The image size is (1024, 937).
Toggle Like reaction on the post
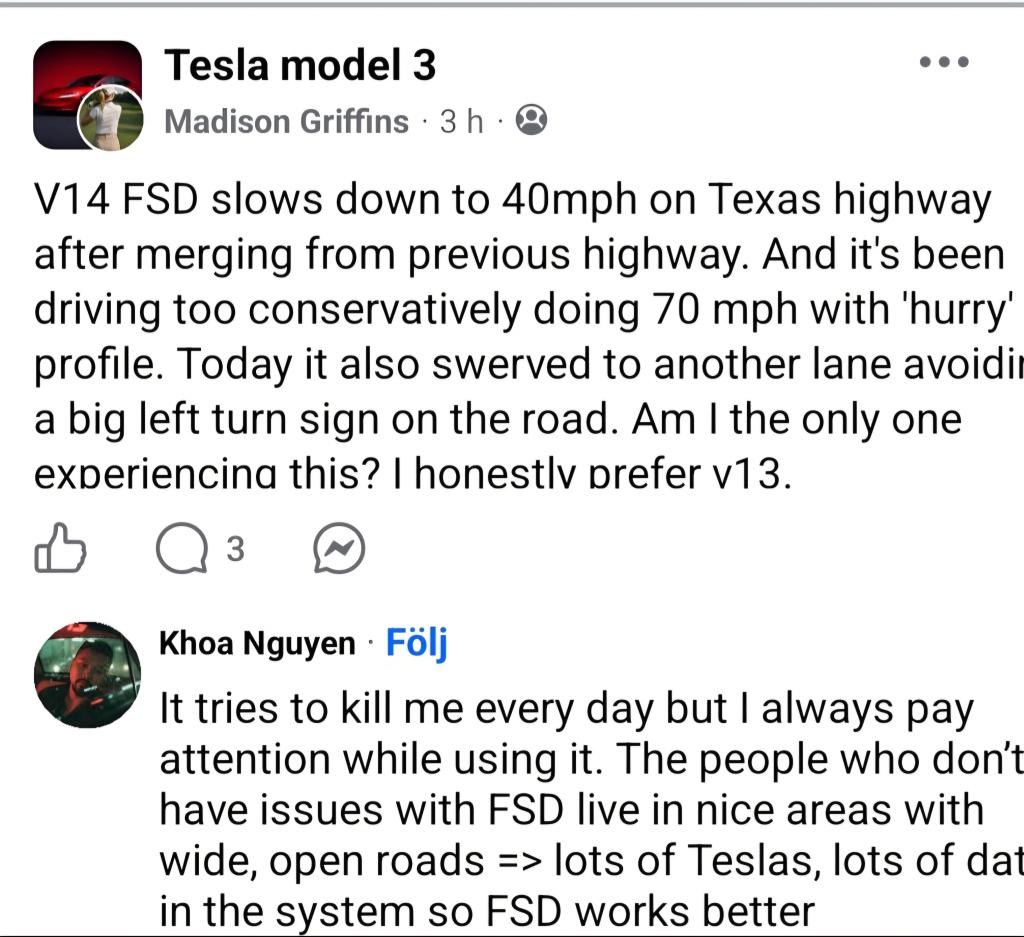tap(60, 547)
